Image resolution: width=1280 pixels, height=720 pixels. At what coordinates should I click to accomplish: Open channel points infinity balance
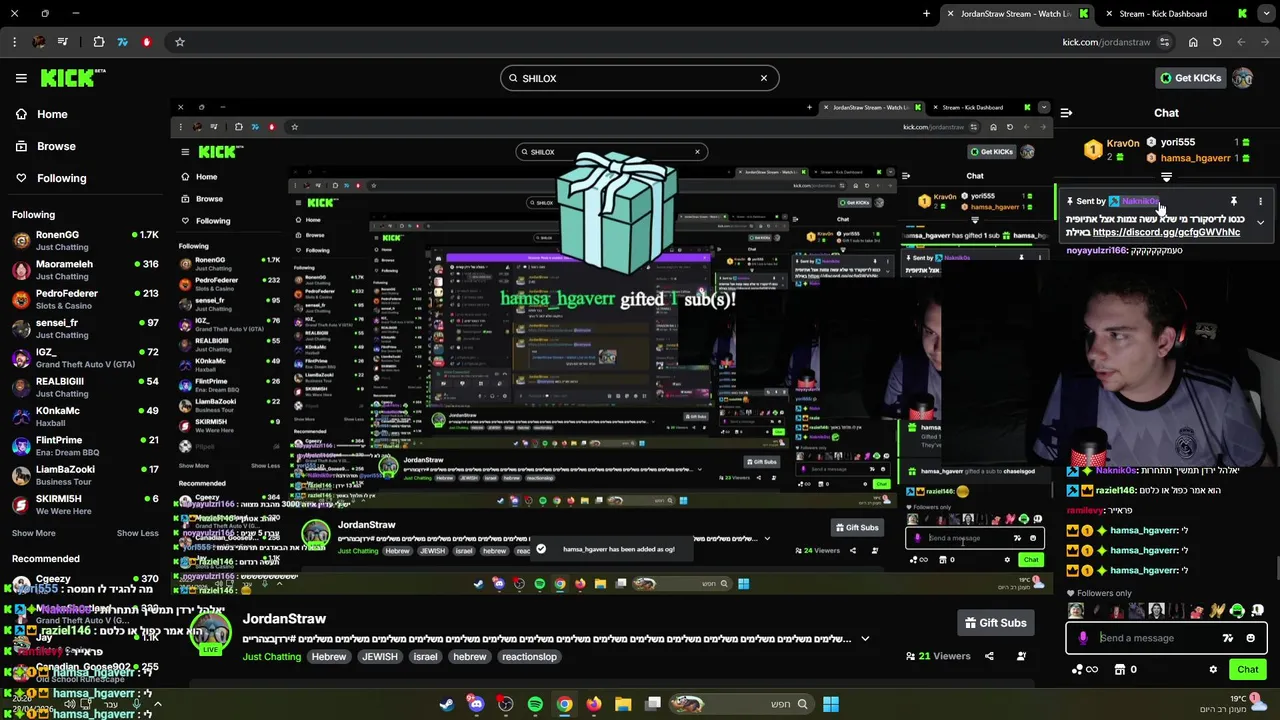click(x=1085, y=670)
